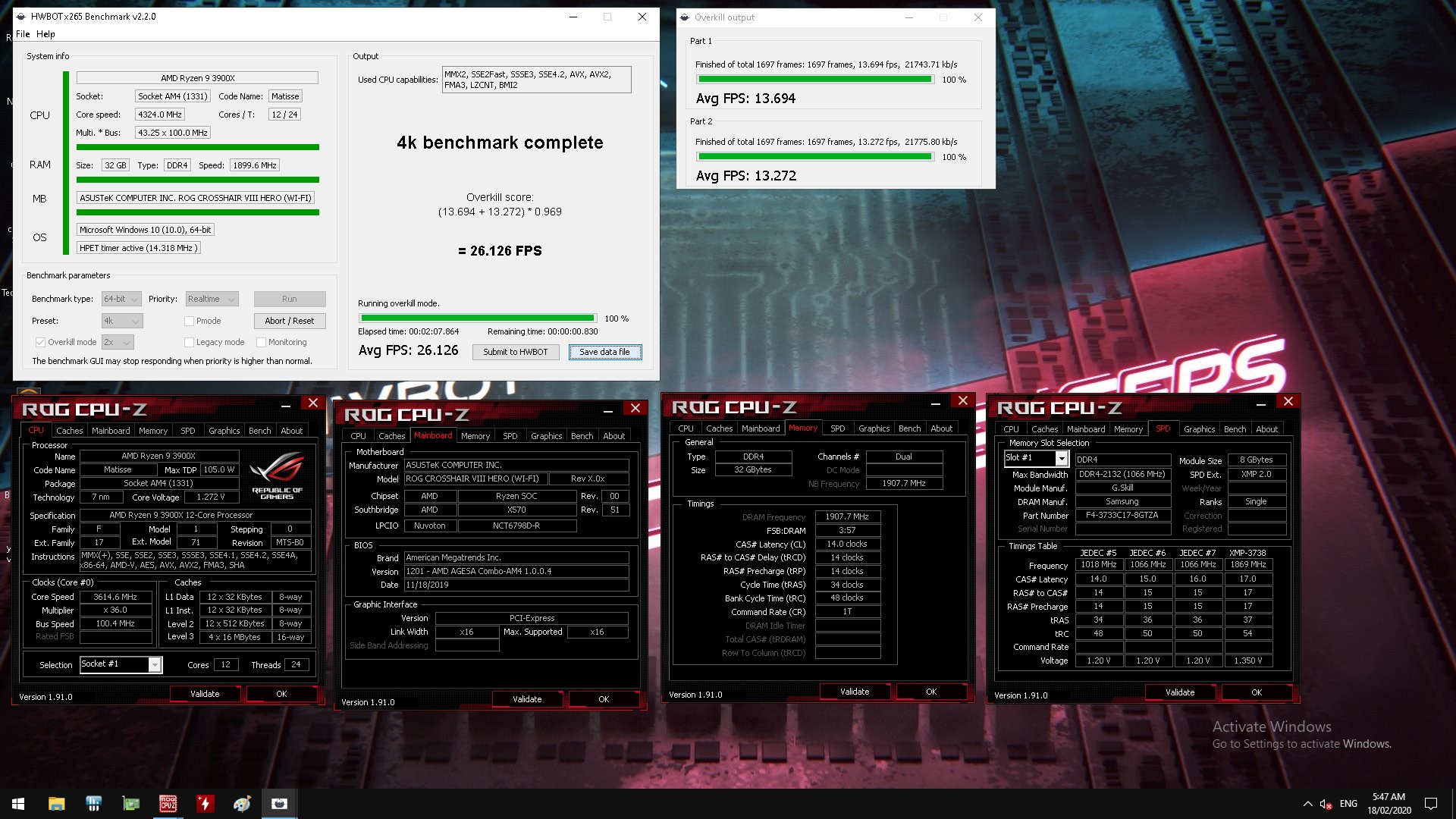Screen dimensions: 1456x819
Task: Click the Overkill output title bar icon
Action: coord(685,17)
